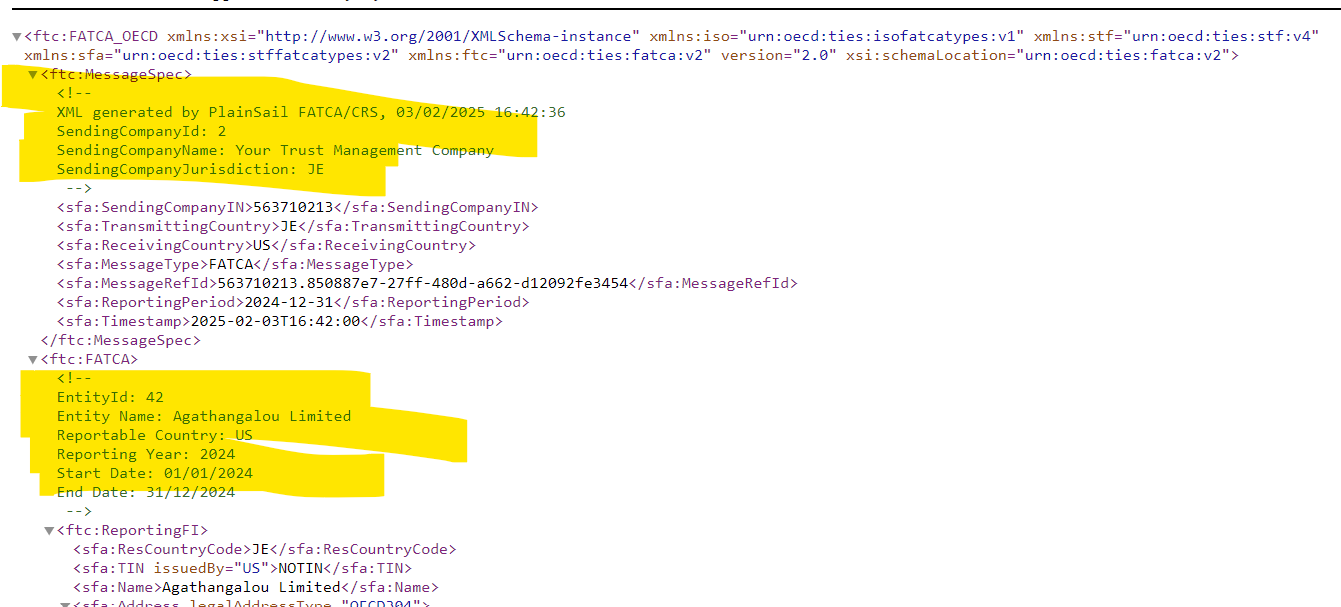
Task: Click the xmlns:xsi XMLSchema-instance URL attribute
Action: 403,36
